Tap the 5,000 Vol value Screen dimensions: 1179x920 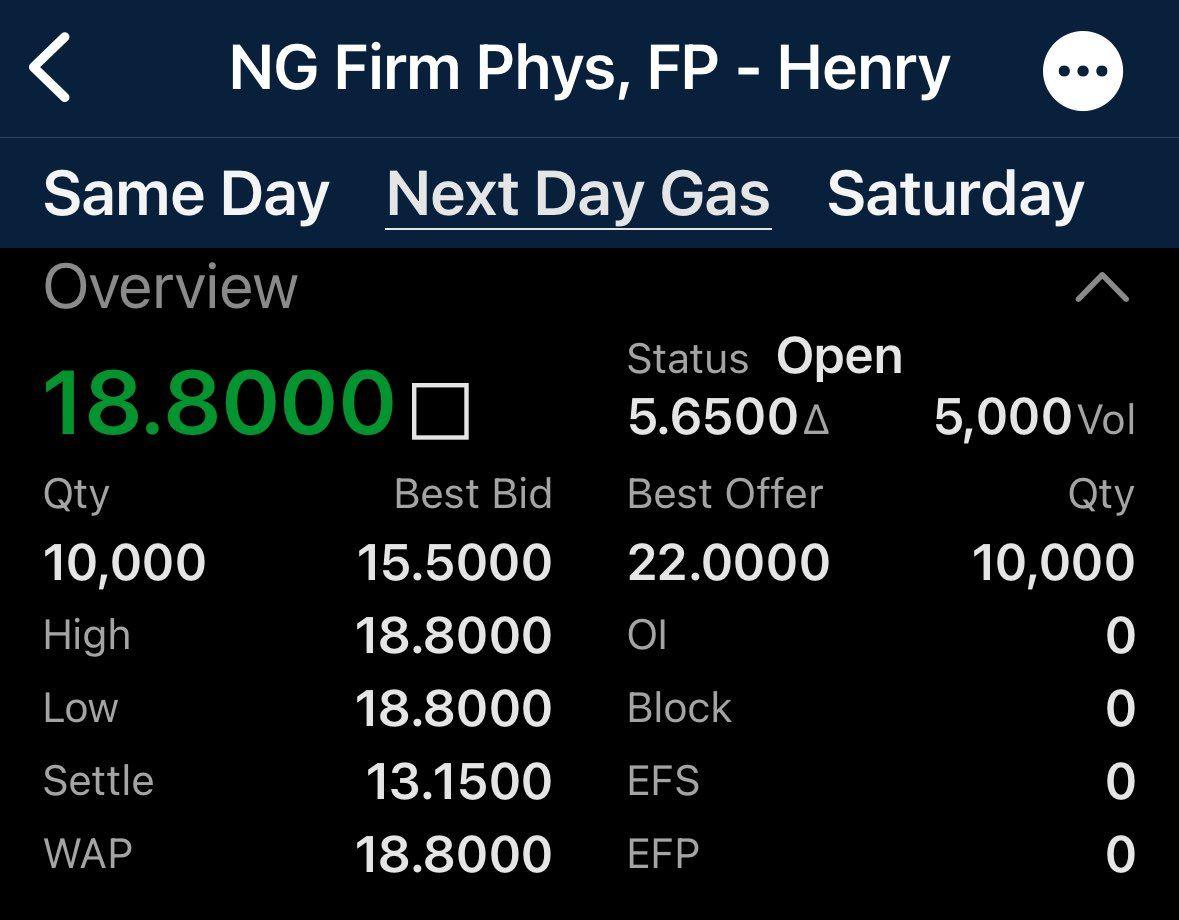click(1002, 417)
